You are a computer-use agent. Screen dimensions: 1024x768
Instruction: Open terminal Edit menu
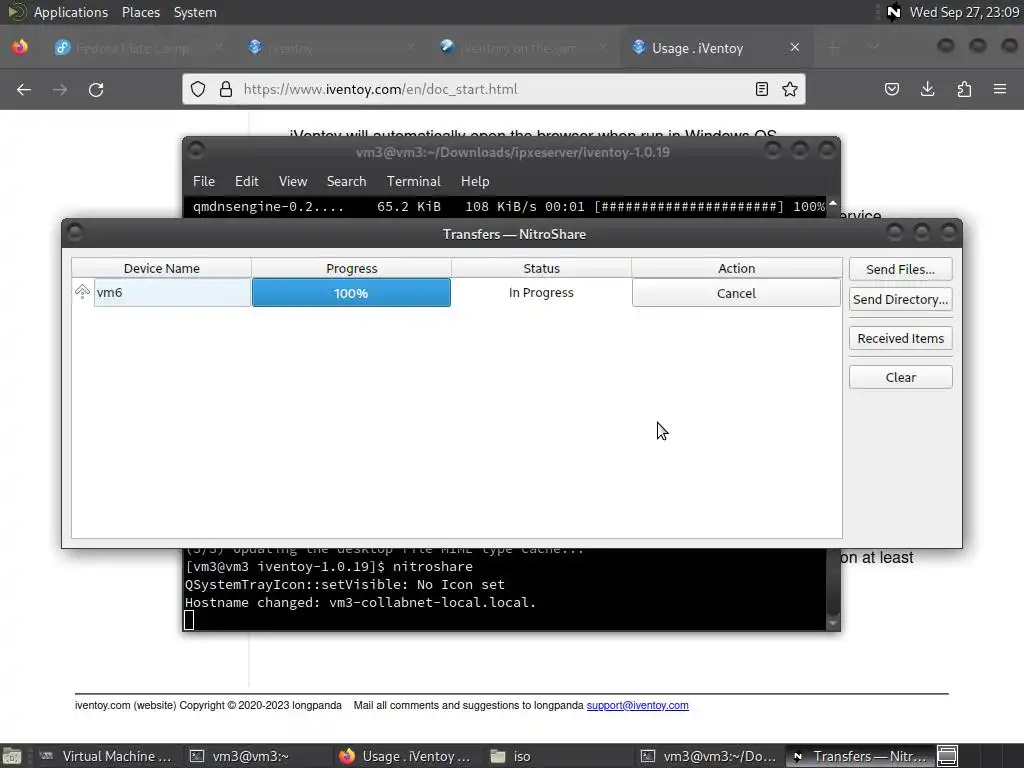(246, 182)
